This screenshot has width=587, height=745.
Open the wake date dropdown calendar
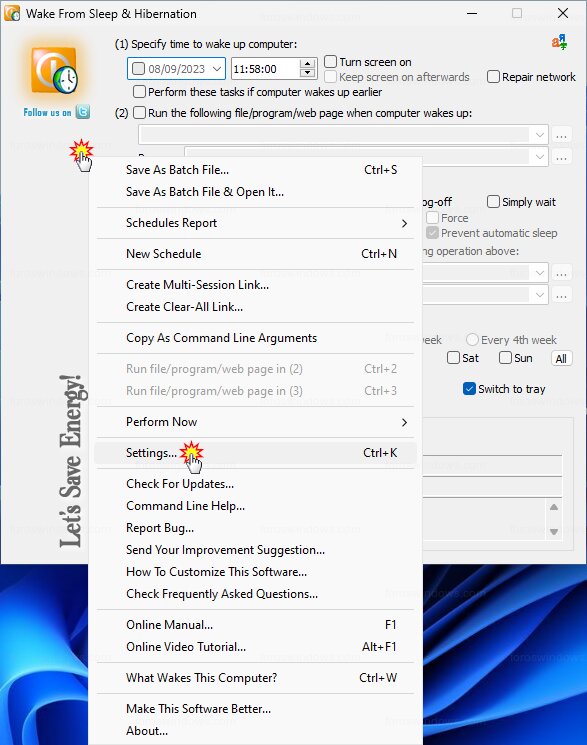point(217,69)
